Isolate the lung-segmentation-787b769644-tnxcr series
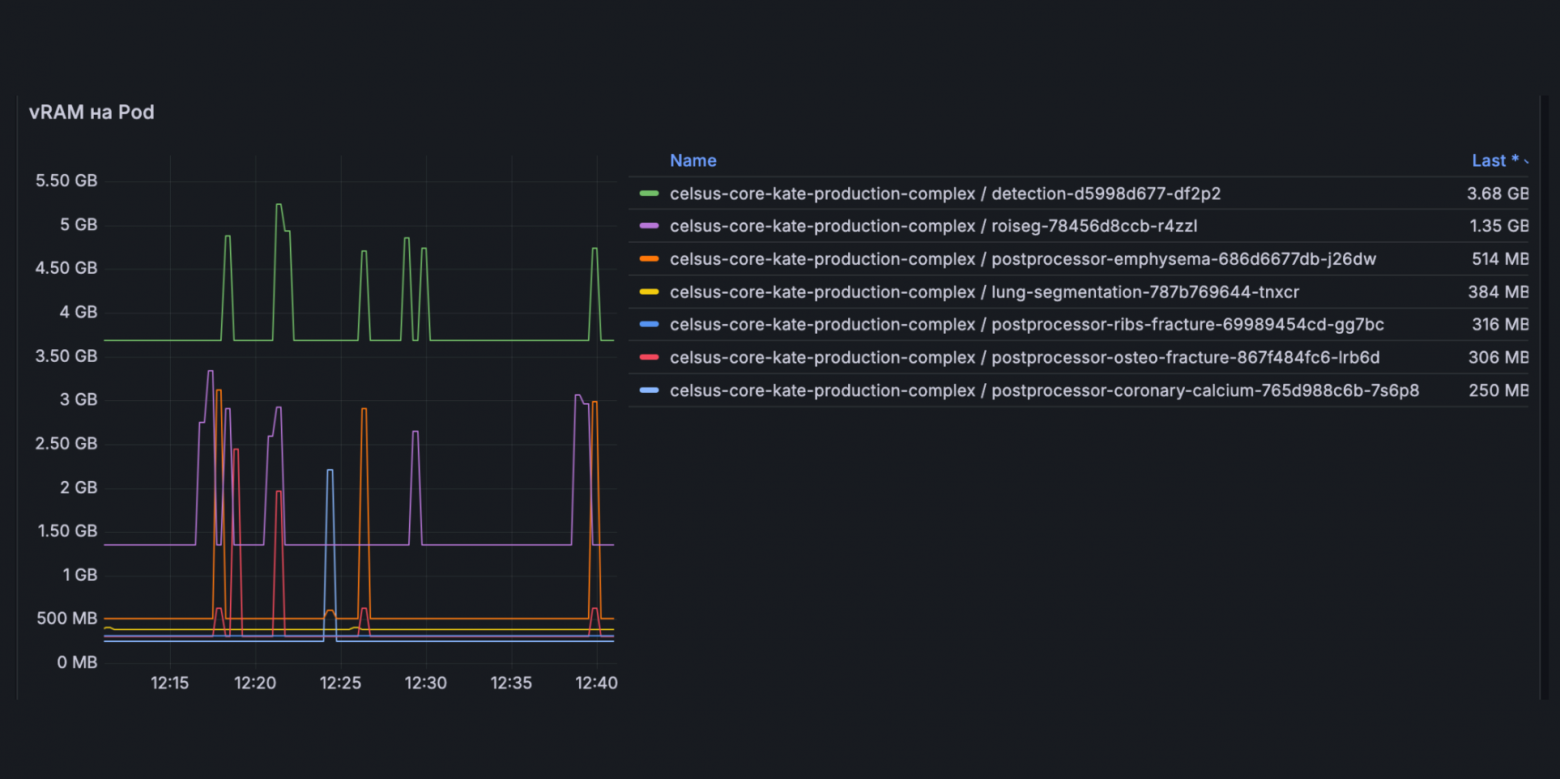Screen dimensions: 1560x779 coord(984,292)
